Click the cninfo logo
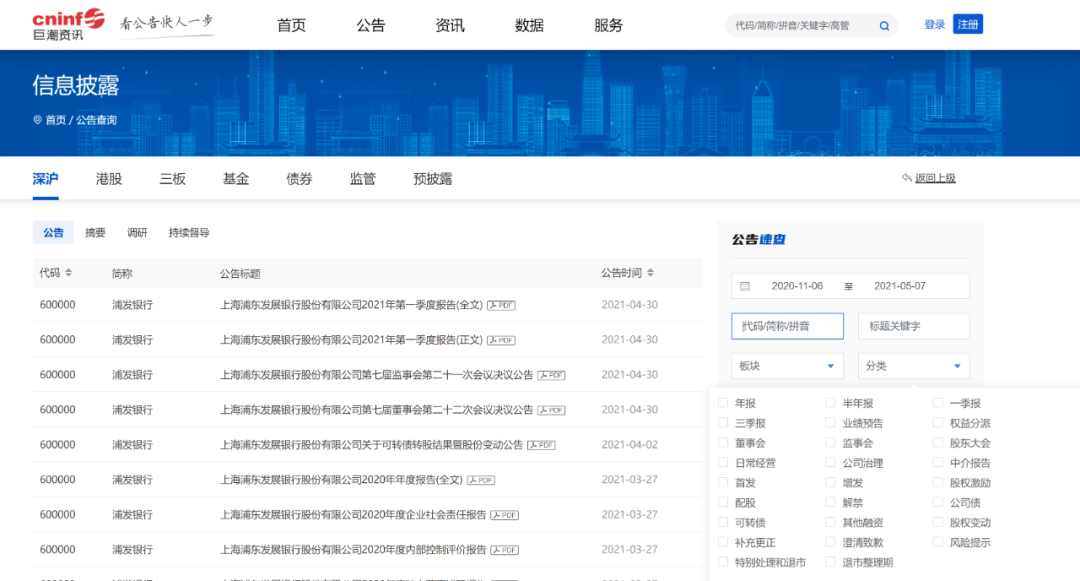Screen dimensions: 1080x581 68,25
